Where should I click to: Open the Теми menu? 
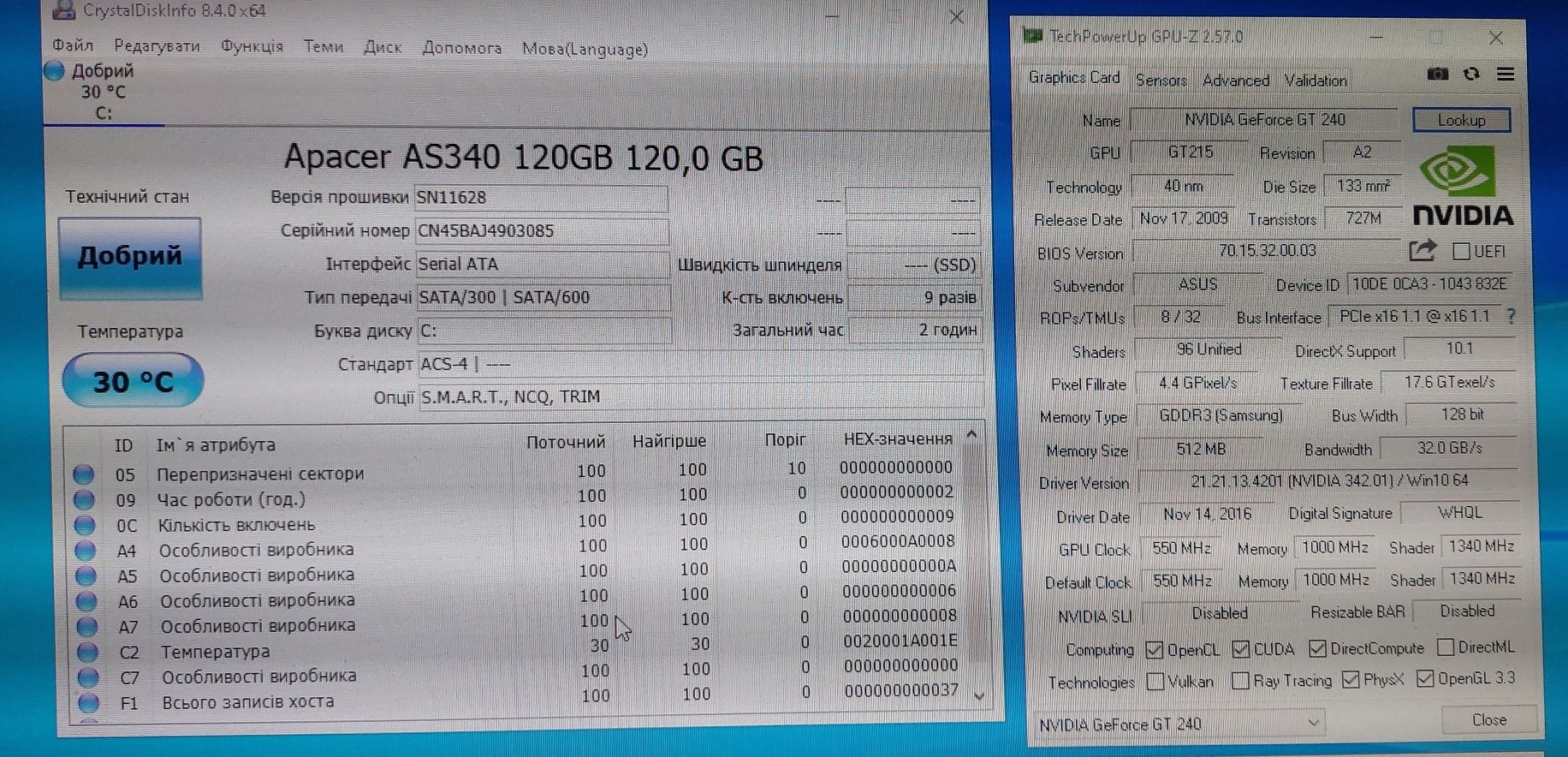pos(324,46)
